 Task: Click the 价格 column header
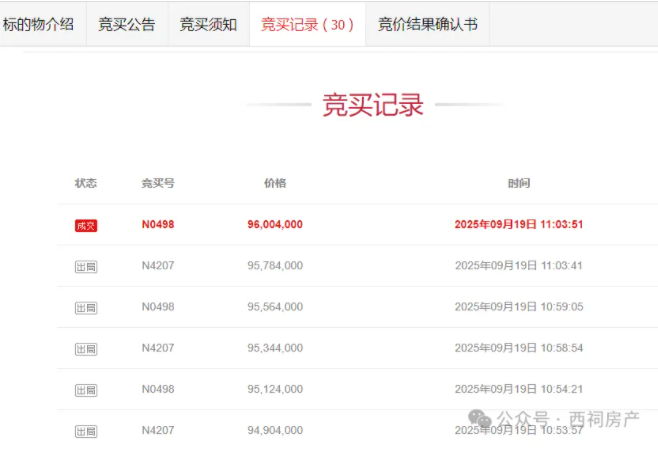pyautogui.click(x=275, y=183)
